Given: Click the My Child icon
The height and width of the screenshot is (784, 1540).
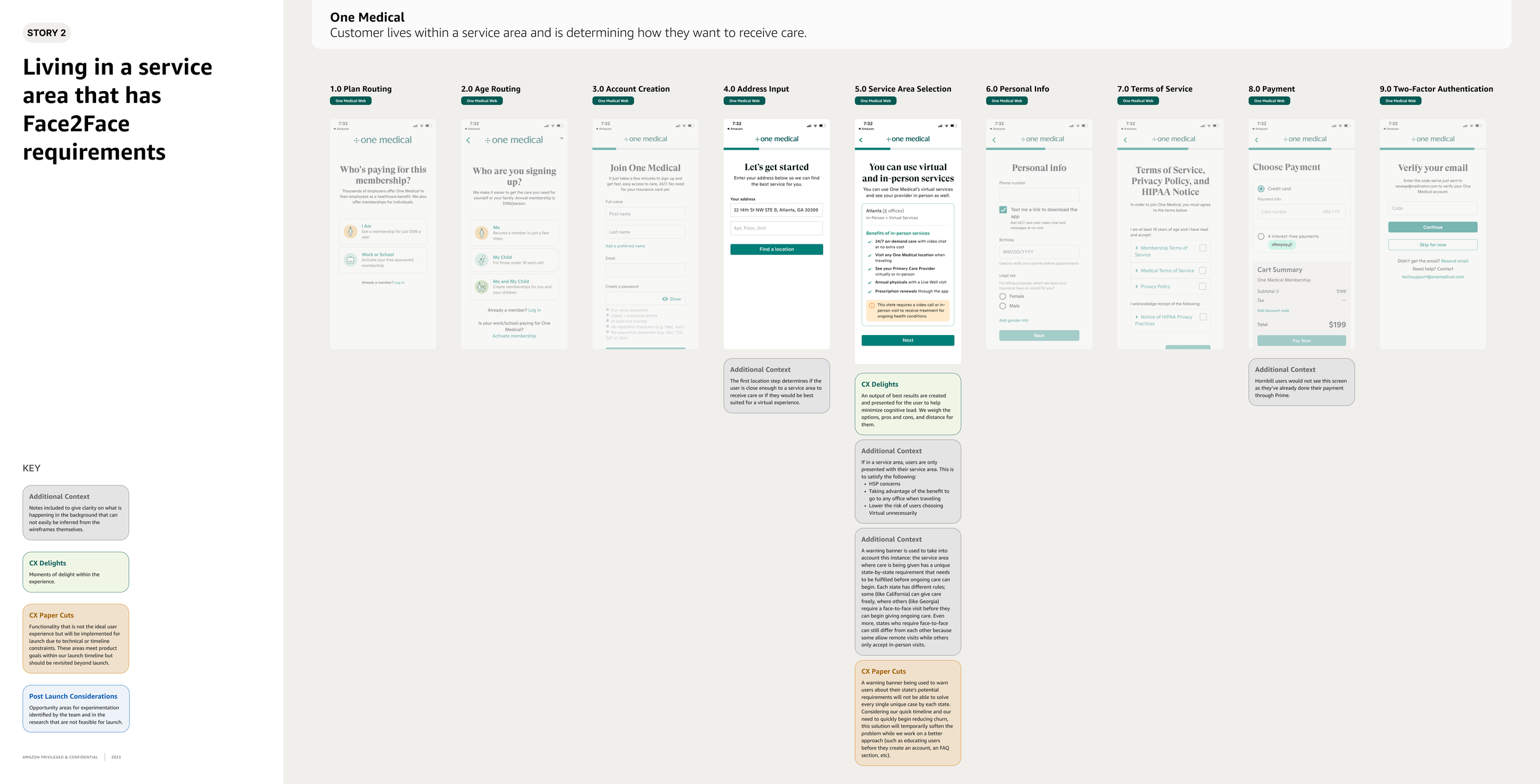Looking at the screenshot, I should point(482,260).
